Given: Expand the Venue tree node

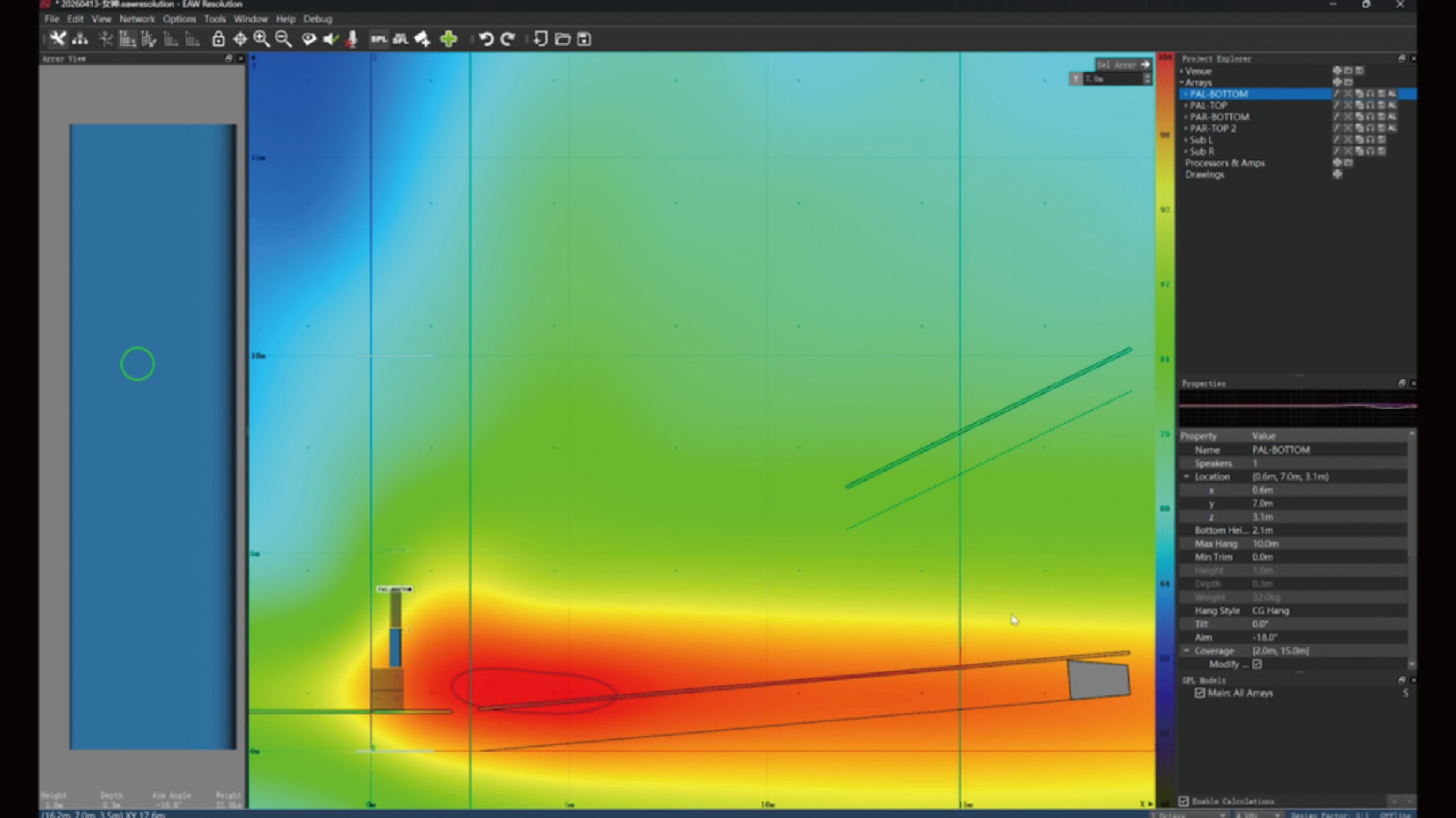Looking at the screenshot, I should [x=1182, y=71].
